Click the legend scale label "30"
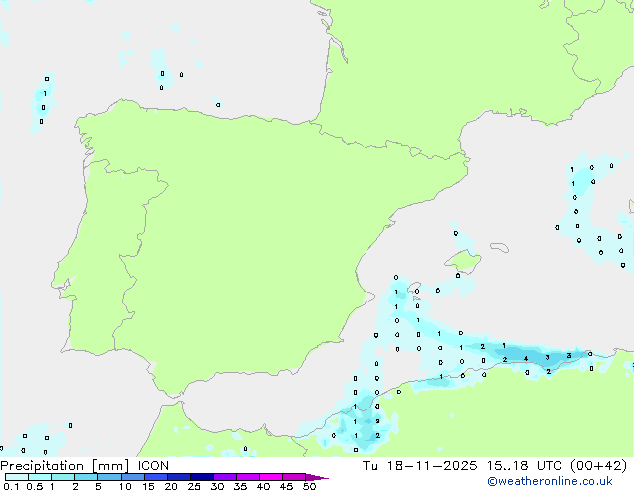 point(217,486)
